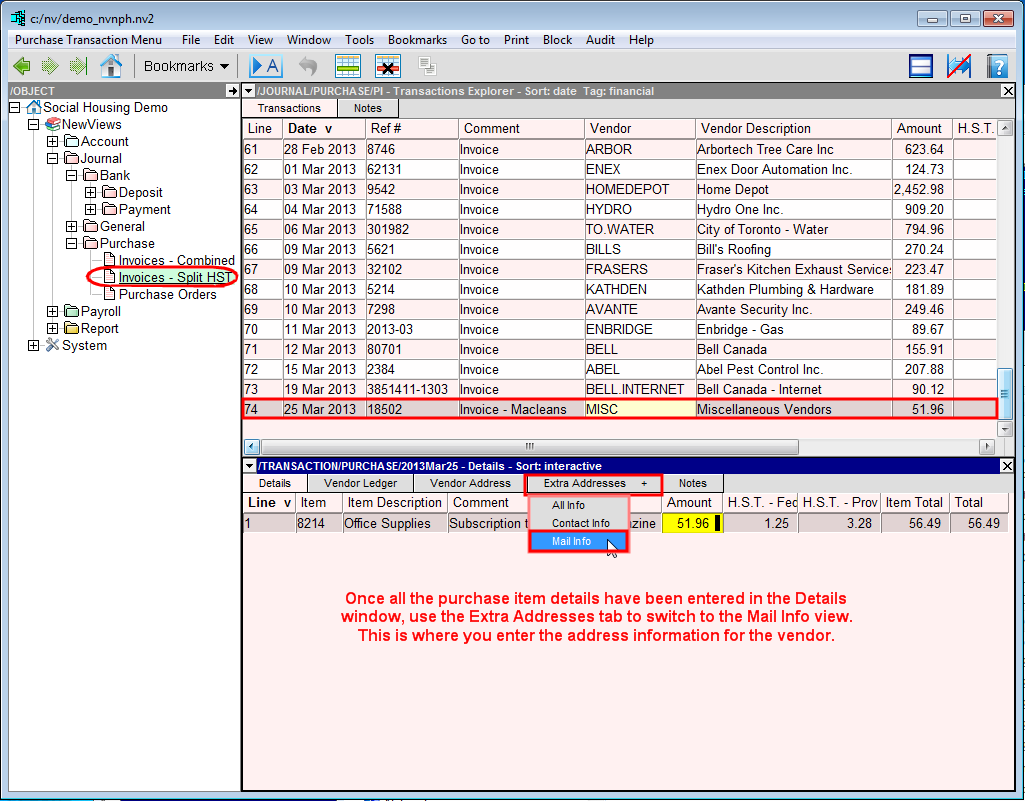Click the Vendor Description column header
1025x801 pixels.
(x=756, y=128)
